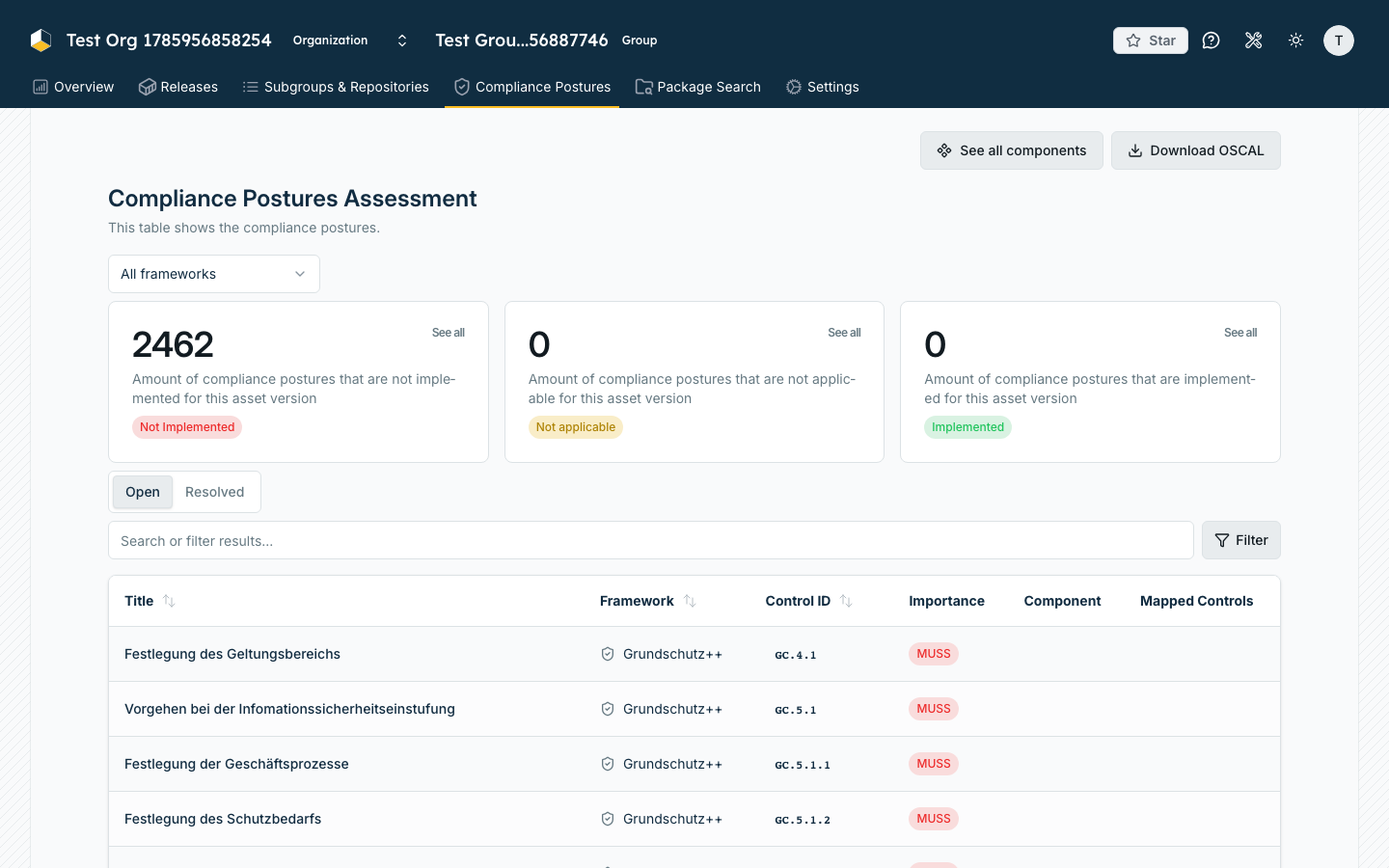Open the Festlegung des Schutzbedarfs row
Screen dimensions: 1389x868
(x=694, y=819)
